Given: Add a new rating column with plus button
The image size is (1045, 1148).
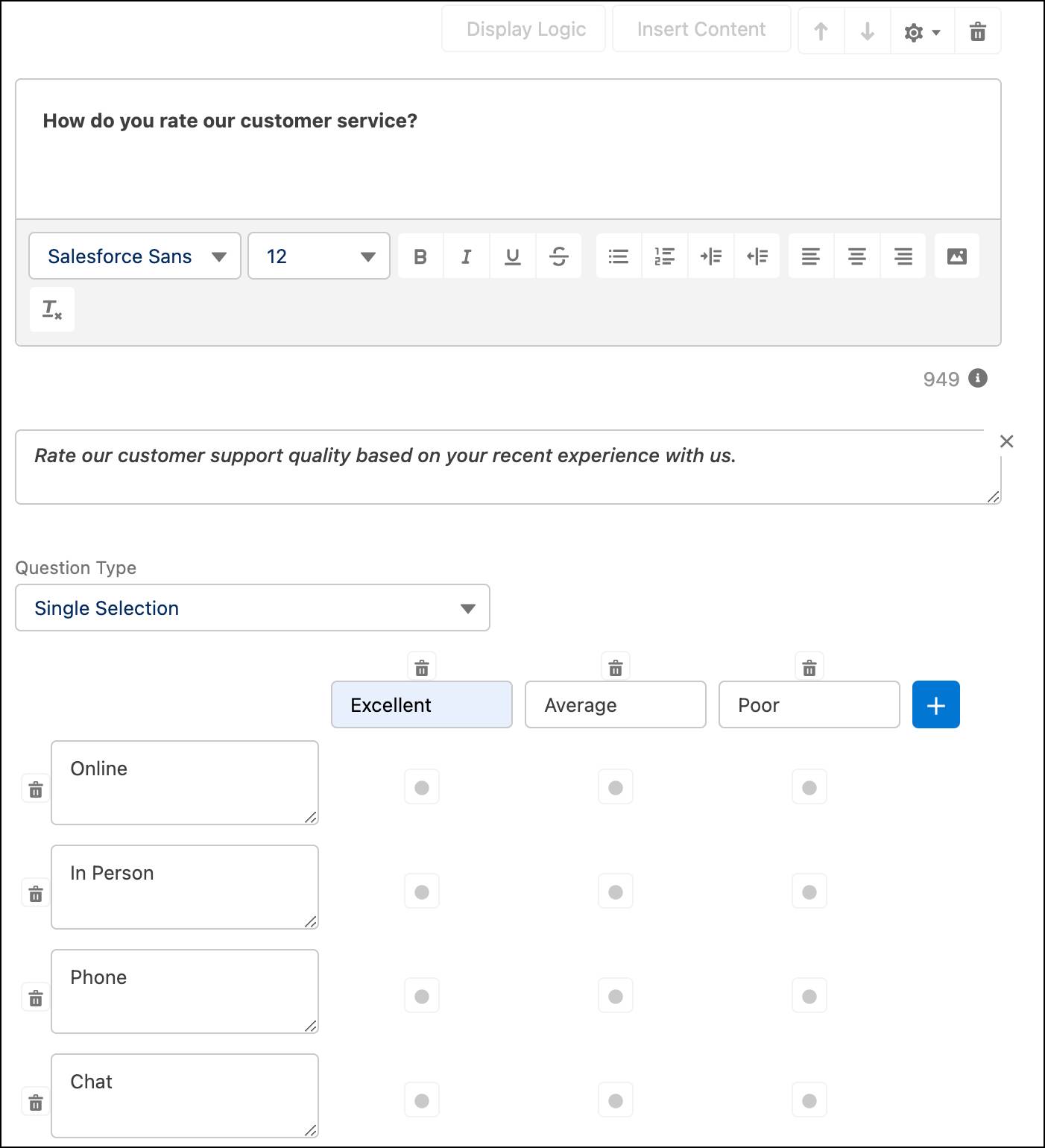Looking at the screenshot, I should (935, 704).
